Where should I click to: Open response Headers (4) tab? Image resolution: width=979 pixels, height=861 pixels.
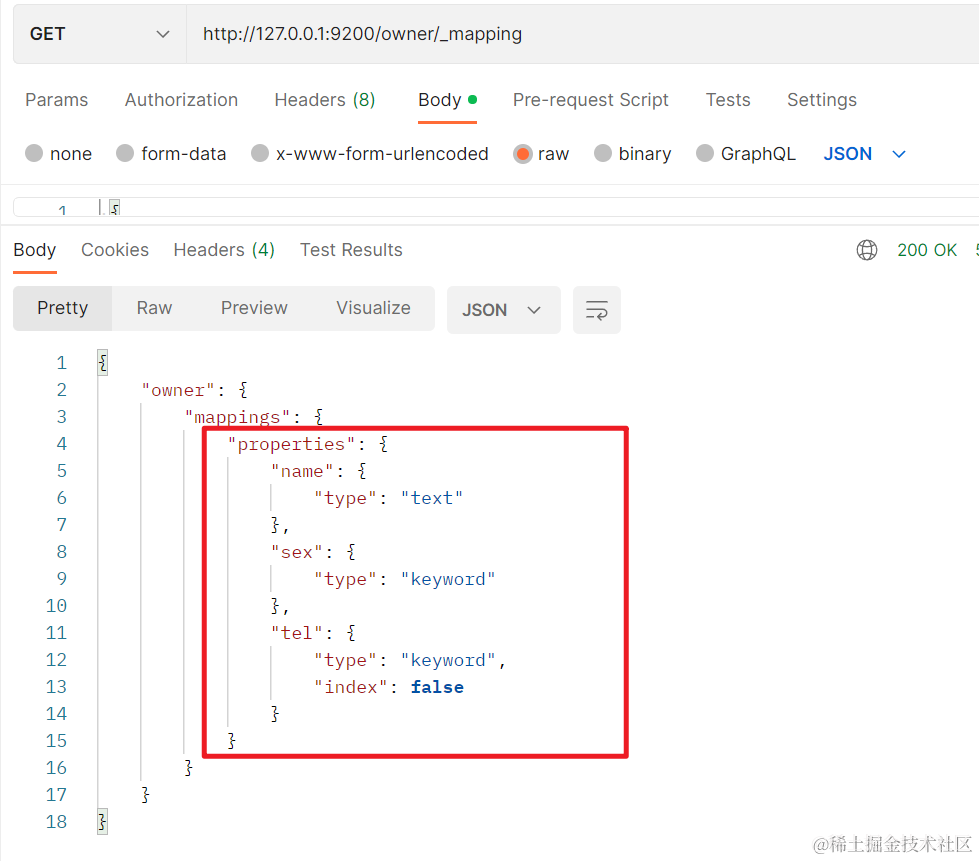click(224, 250)
